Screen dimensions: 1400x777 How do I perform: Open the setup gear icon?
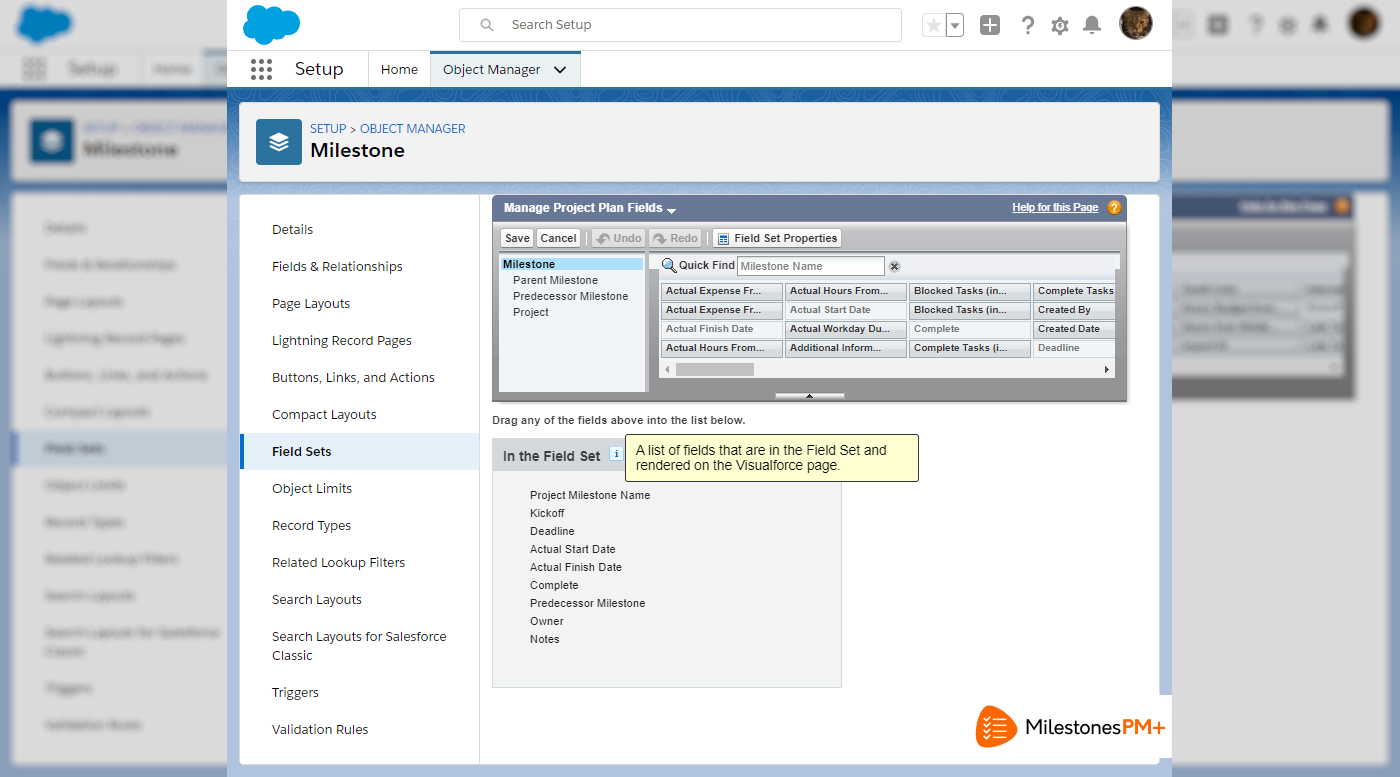(x=1060, y=26)
